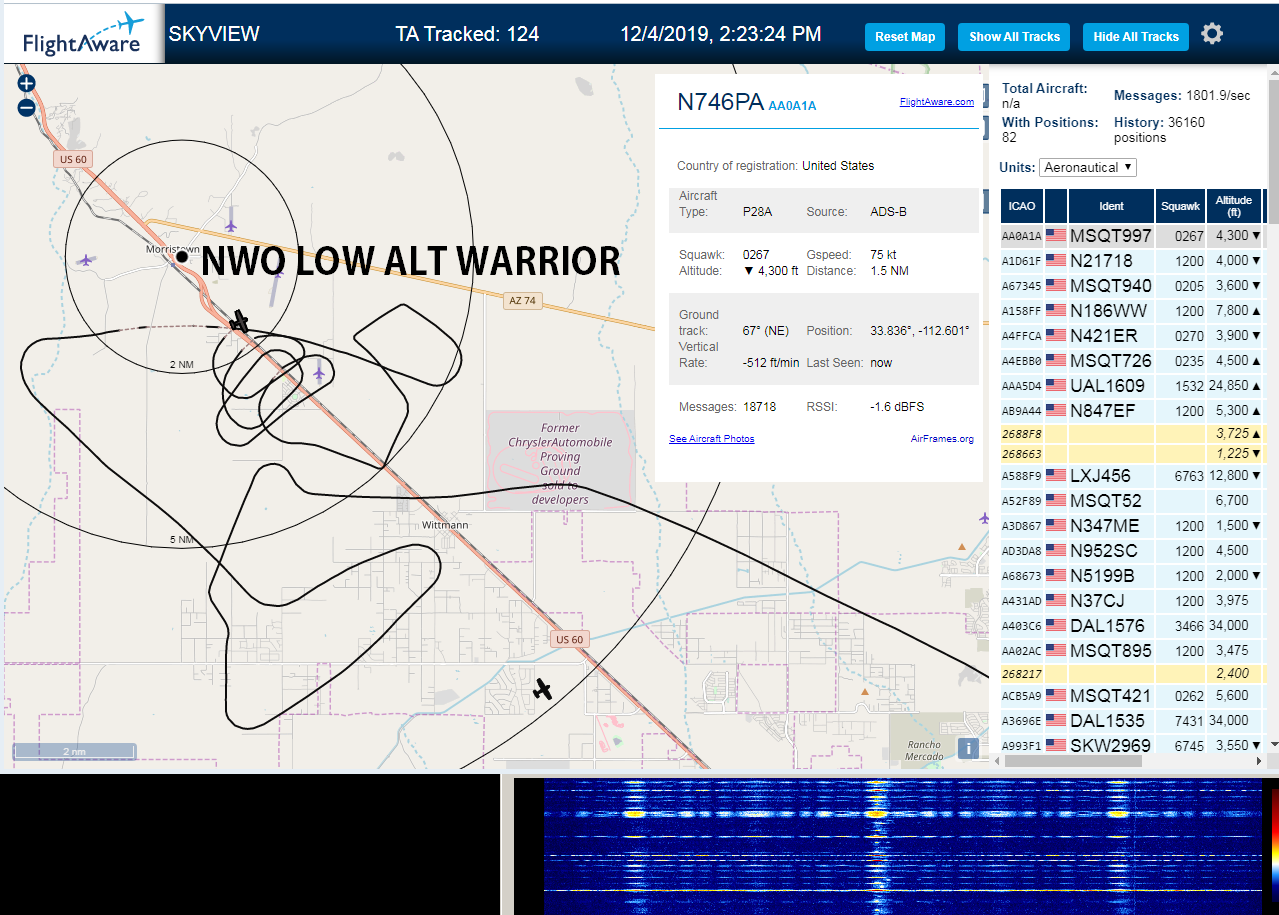Click the US flag in the N21718 row

pos(1055,261)
